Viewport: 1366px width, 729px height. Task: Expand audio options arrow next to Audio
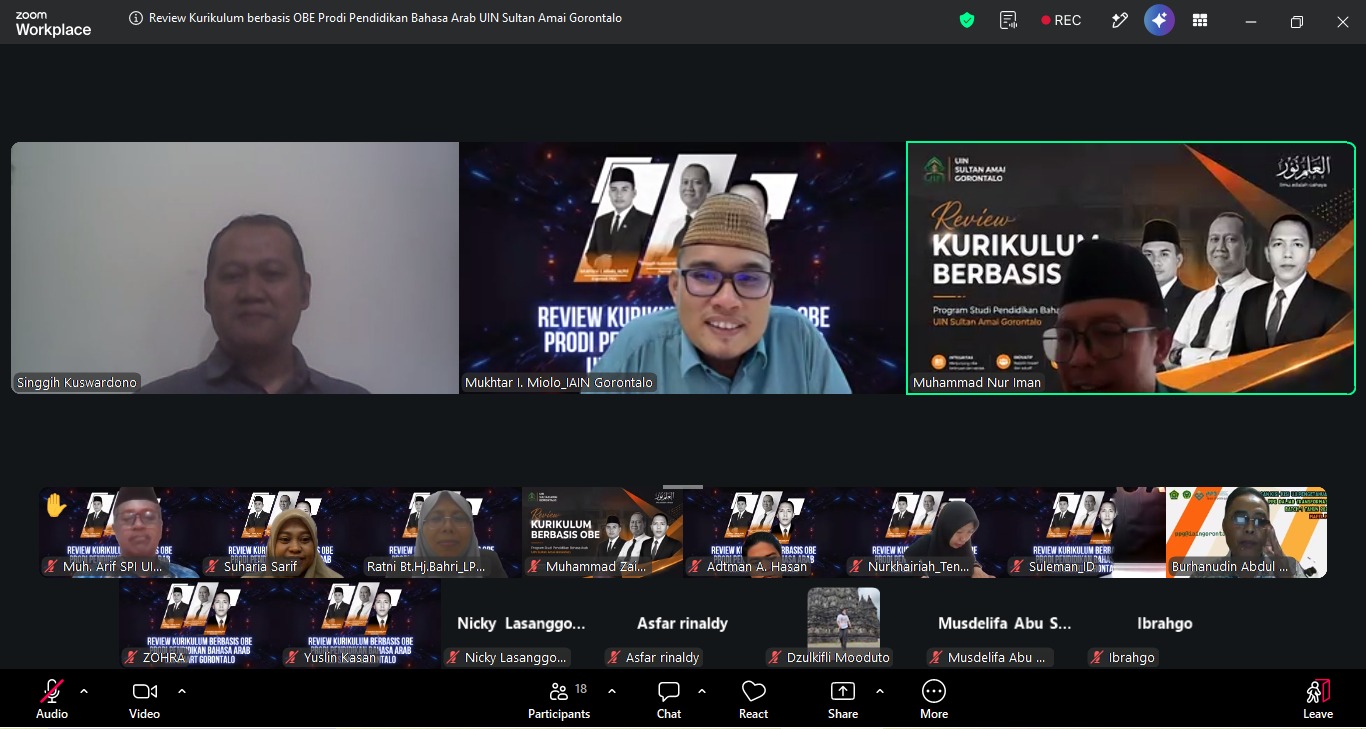click(84, 691)
